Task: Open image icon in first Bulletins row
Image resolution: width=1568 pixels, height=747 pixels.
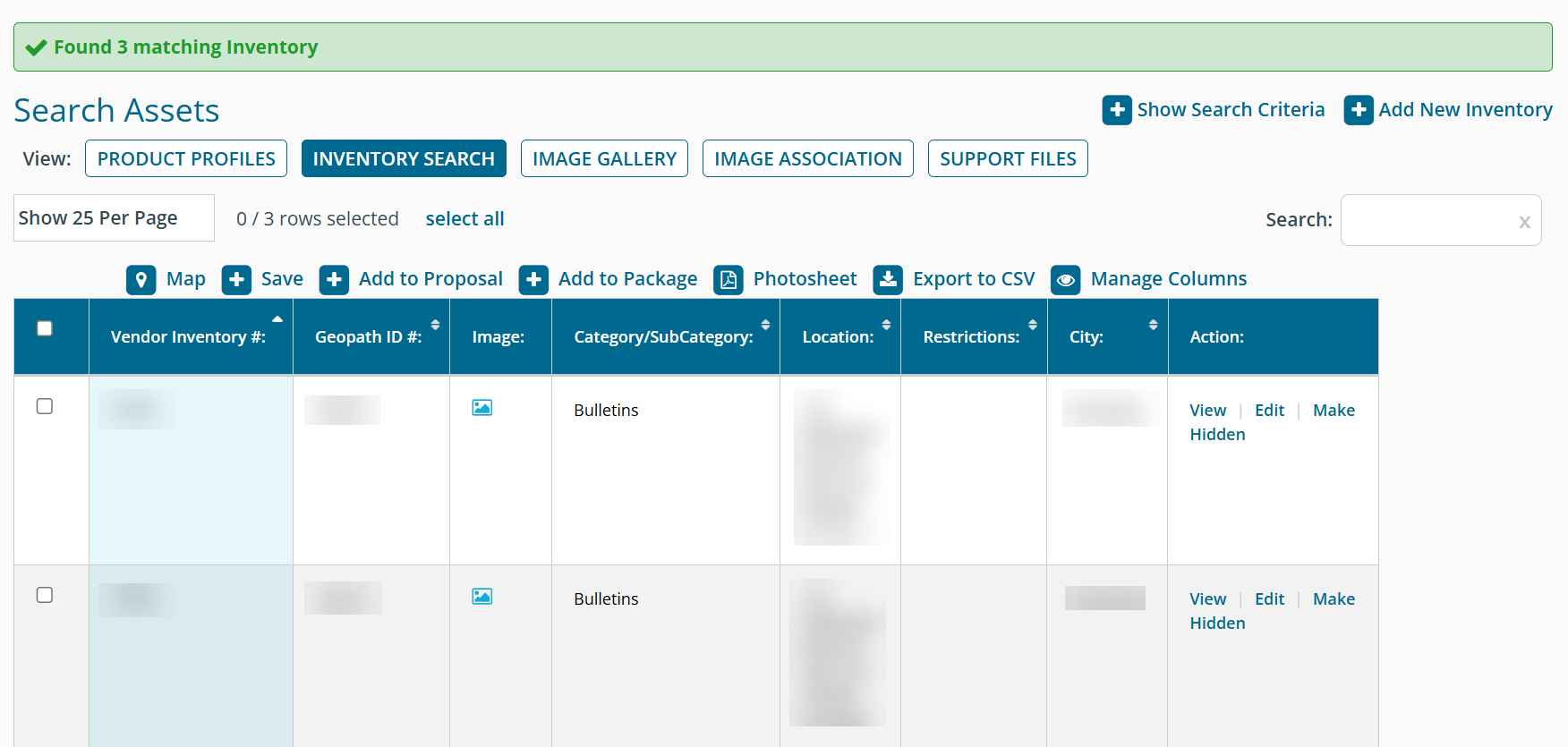Action: point(482,408)
